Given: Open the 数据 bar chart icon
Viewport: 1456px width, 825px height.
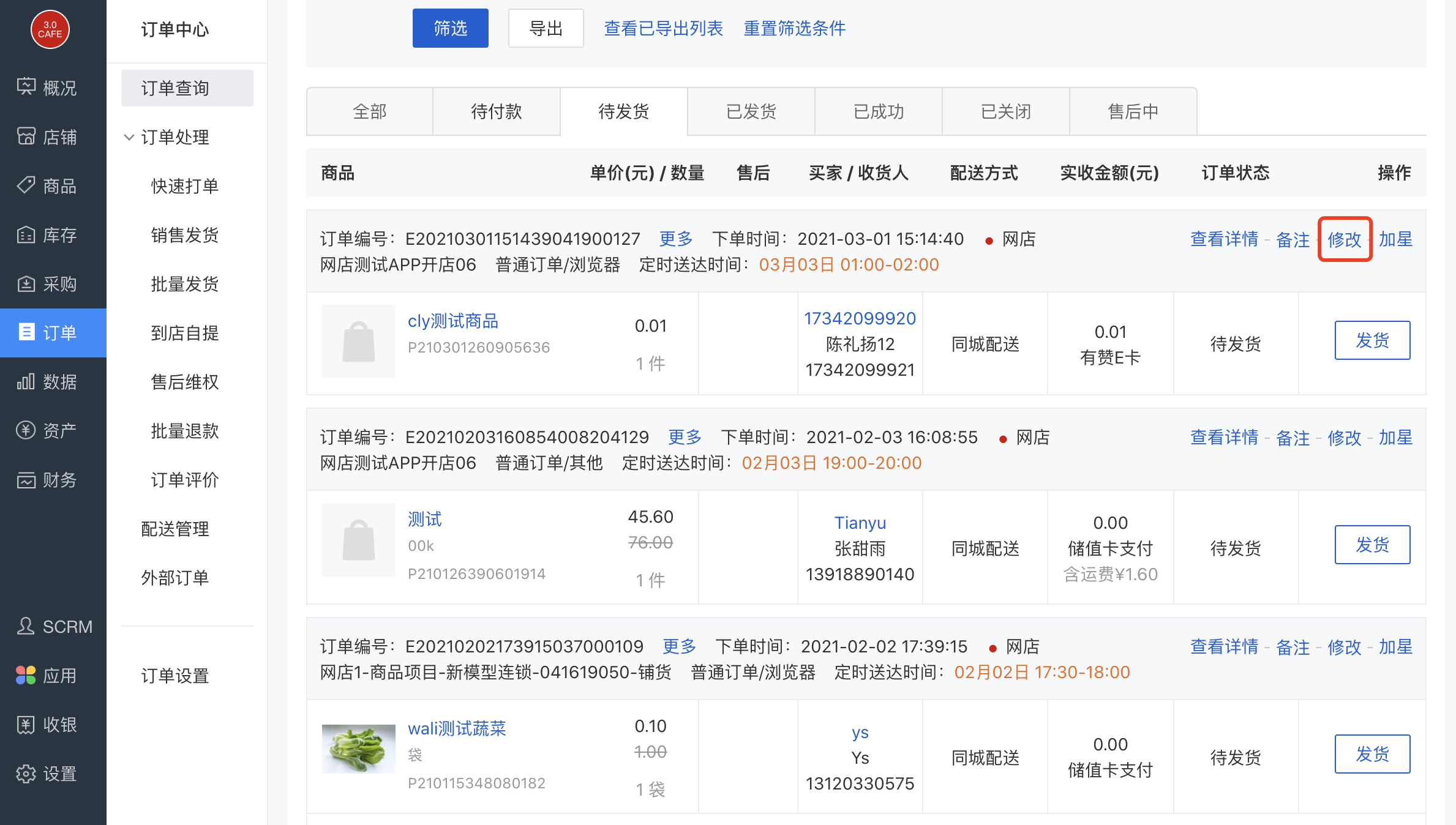Looking at the screenshot, I should point(26,381).
